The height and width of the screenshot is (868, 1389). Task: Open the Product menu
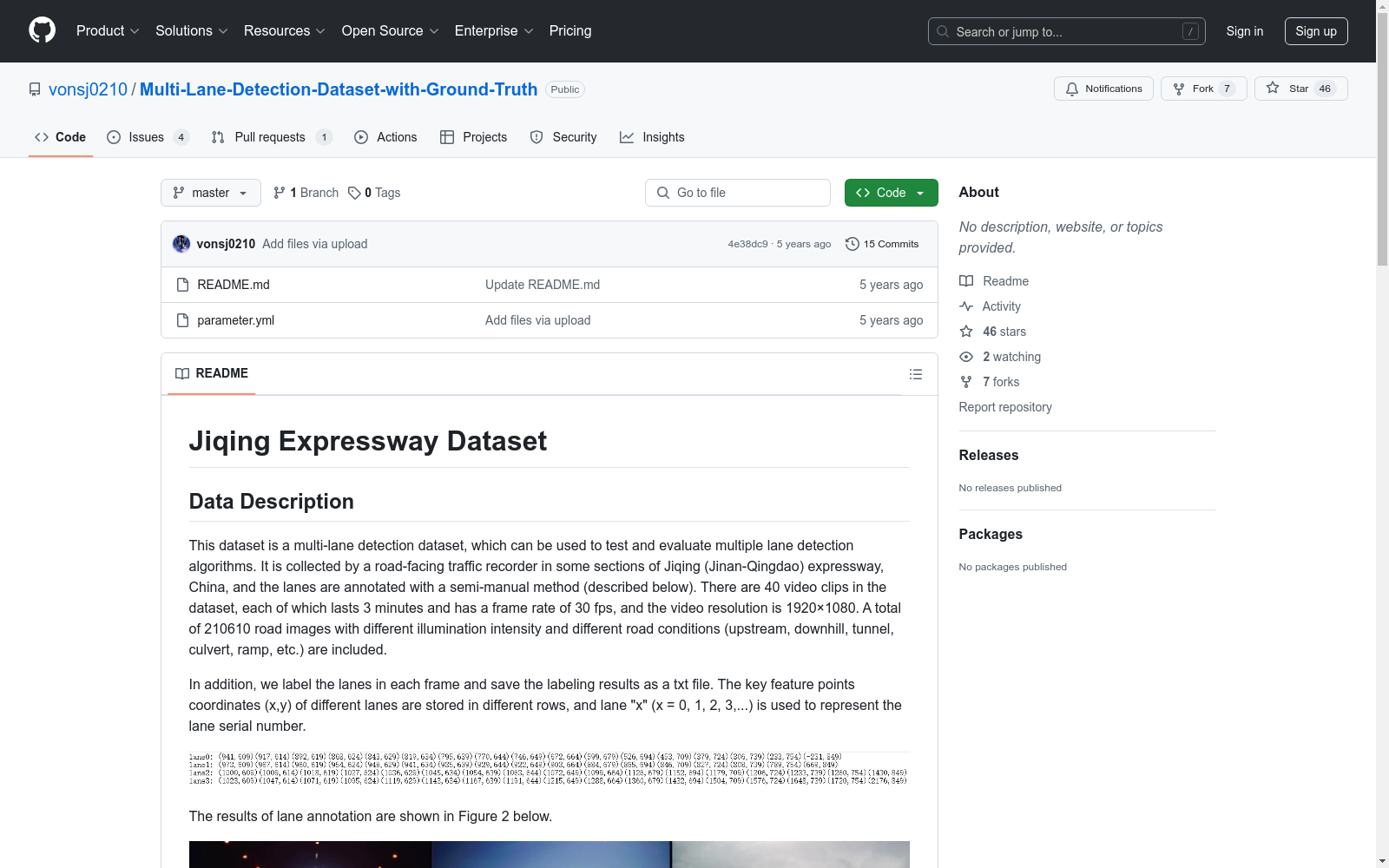tap(108, 31)
